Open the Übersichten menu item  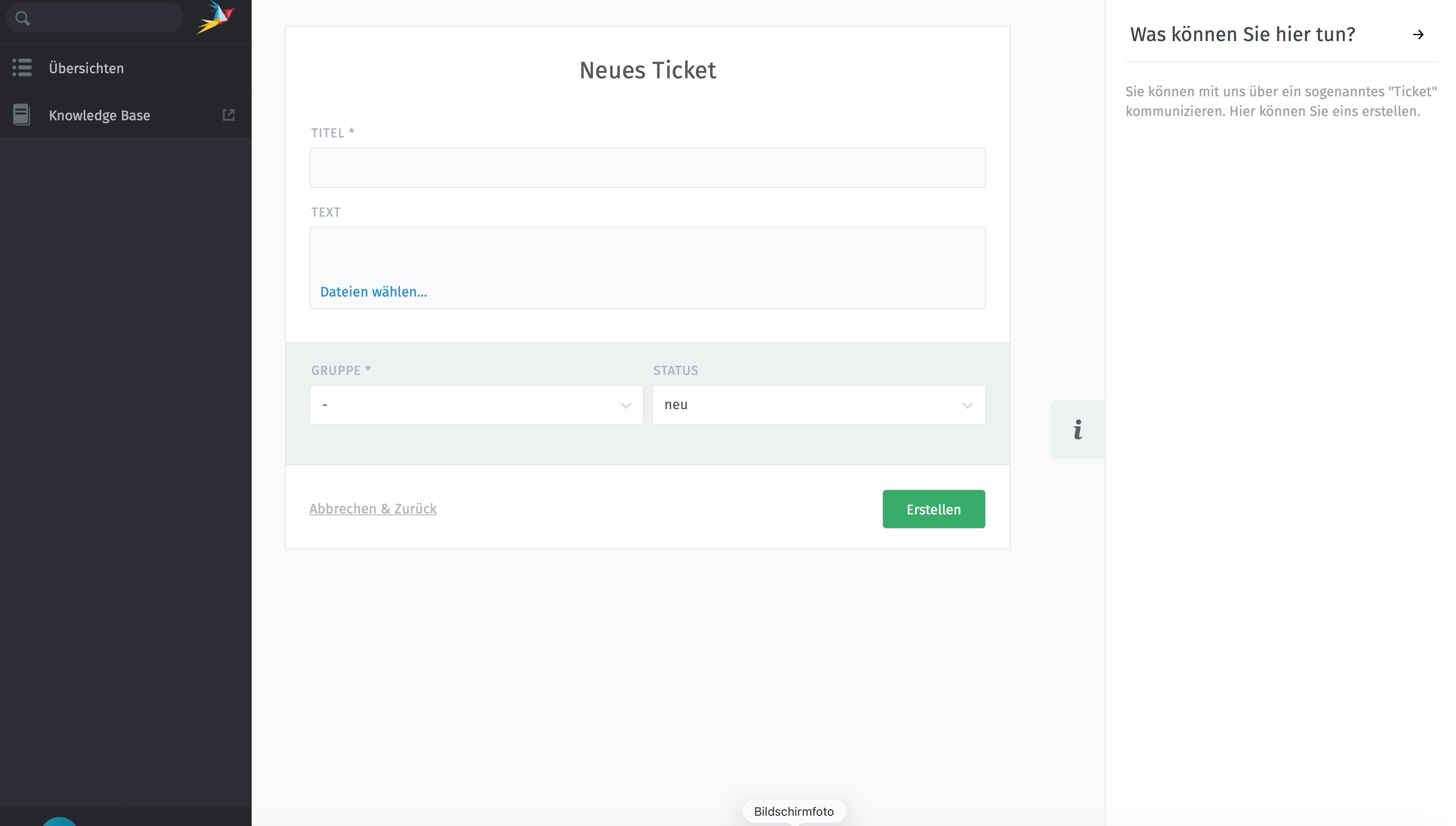pyautogui.click(x=126, y=68)
